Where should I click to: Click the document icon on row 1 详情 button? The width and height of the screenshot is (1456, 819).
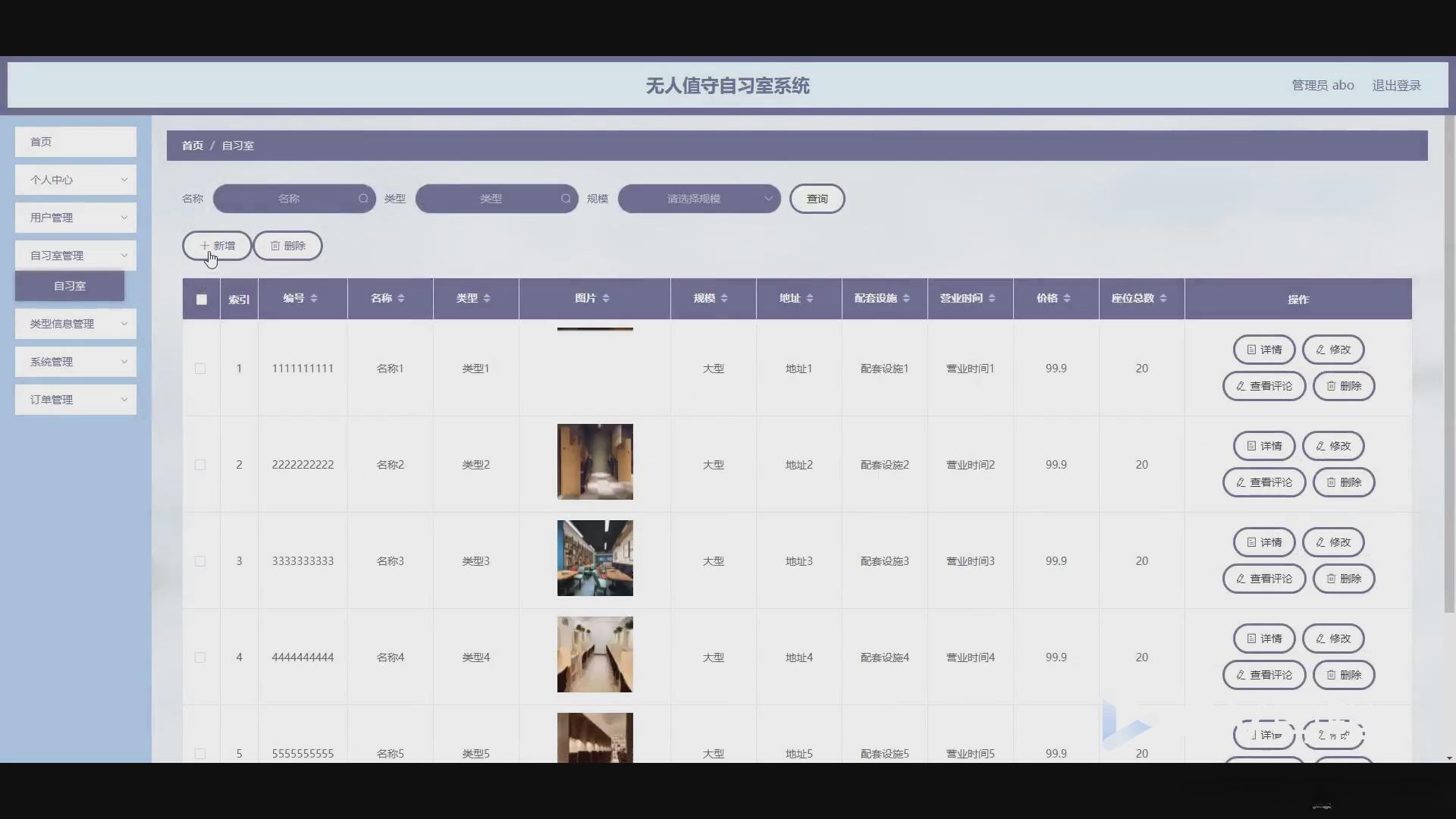pos(1250,350)
